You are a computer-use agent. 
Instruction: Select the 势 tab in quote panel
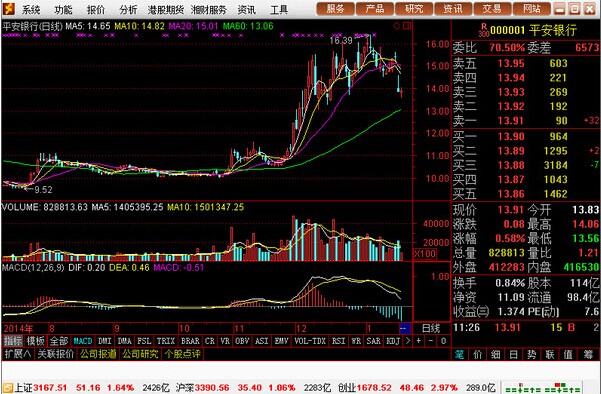532,355
